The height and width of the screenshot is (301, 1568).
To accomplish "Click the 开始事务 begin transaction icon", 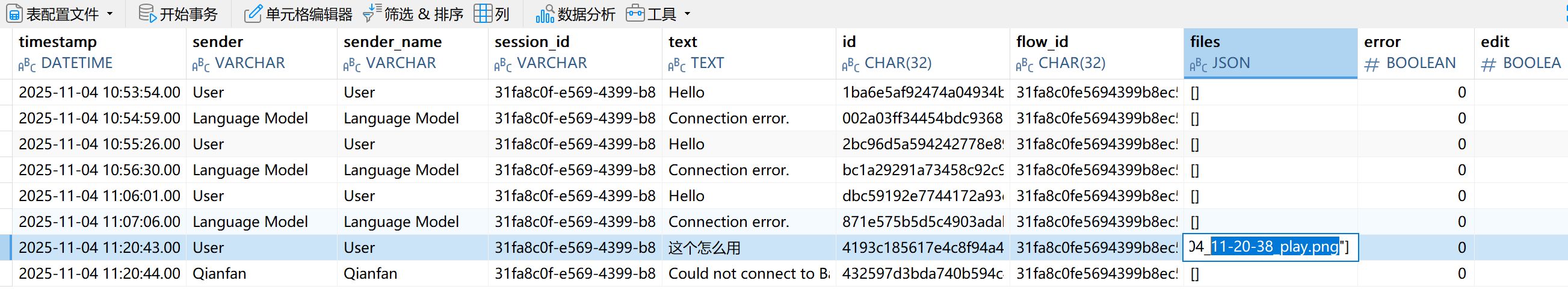I will tap(147, 13).
